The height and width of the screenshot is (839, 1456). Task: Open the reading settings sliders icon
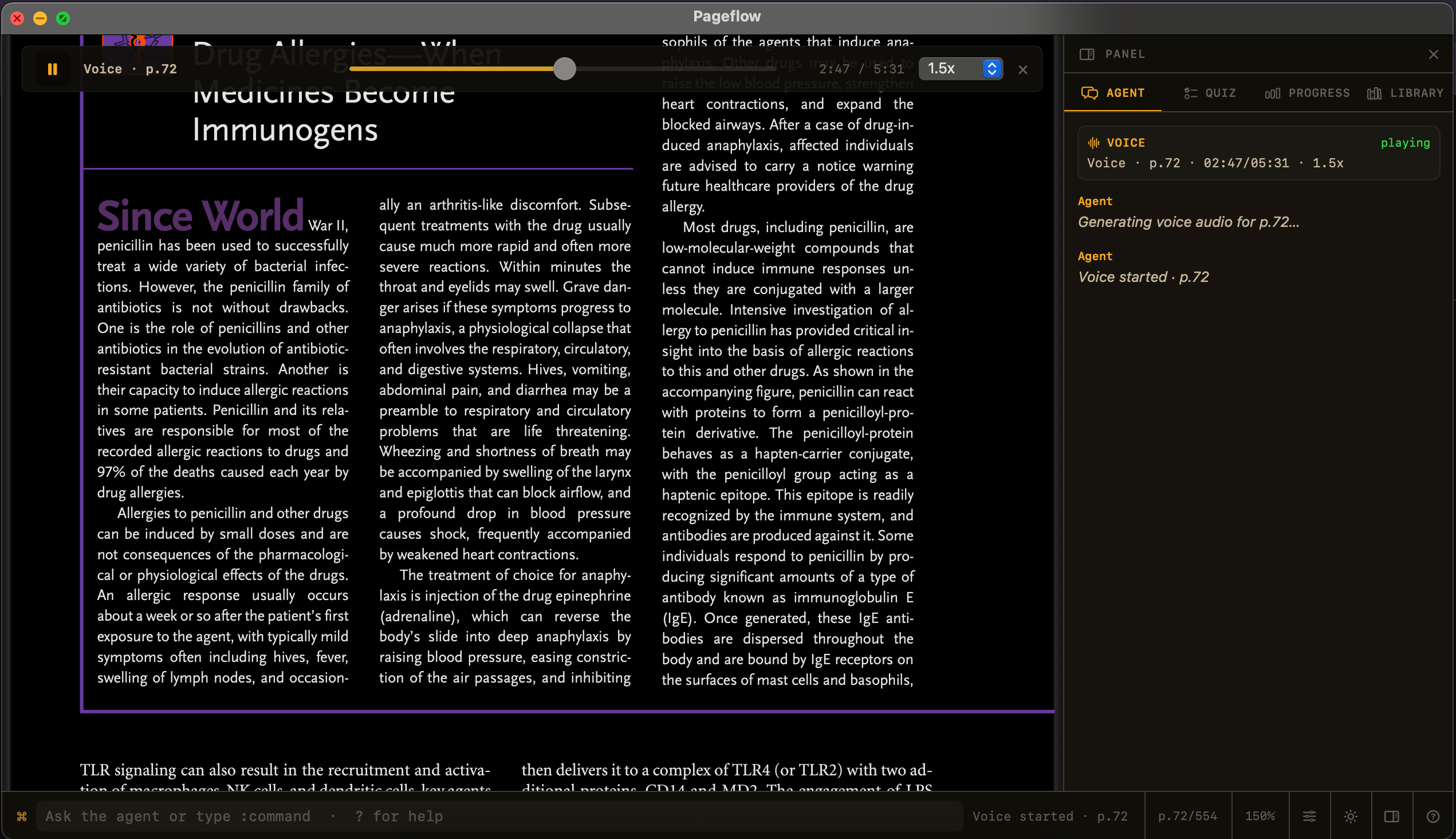pos(1309,816)
